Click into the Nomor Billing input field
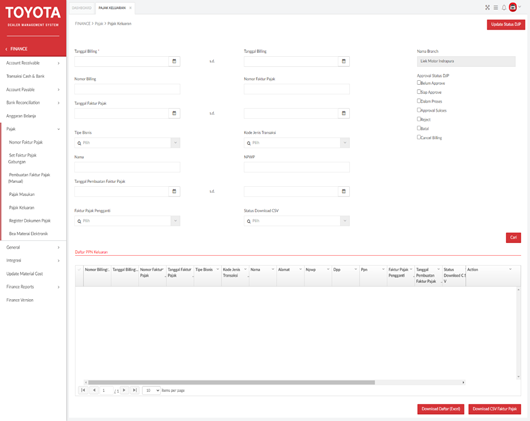This screenshot has width=530, height=421. coord(127,89)
